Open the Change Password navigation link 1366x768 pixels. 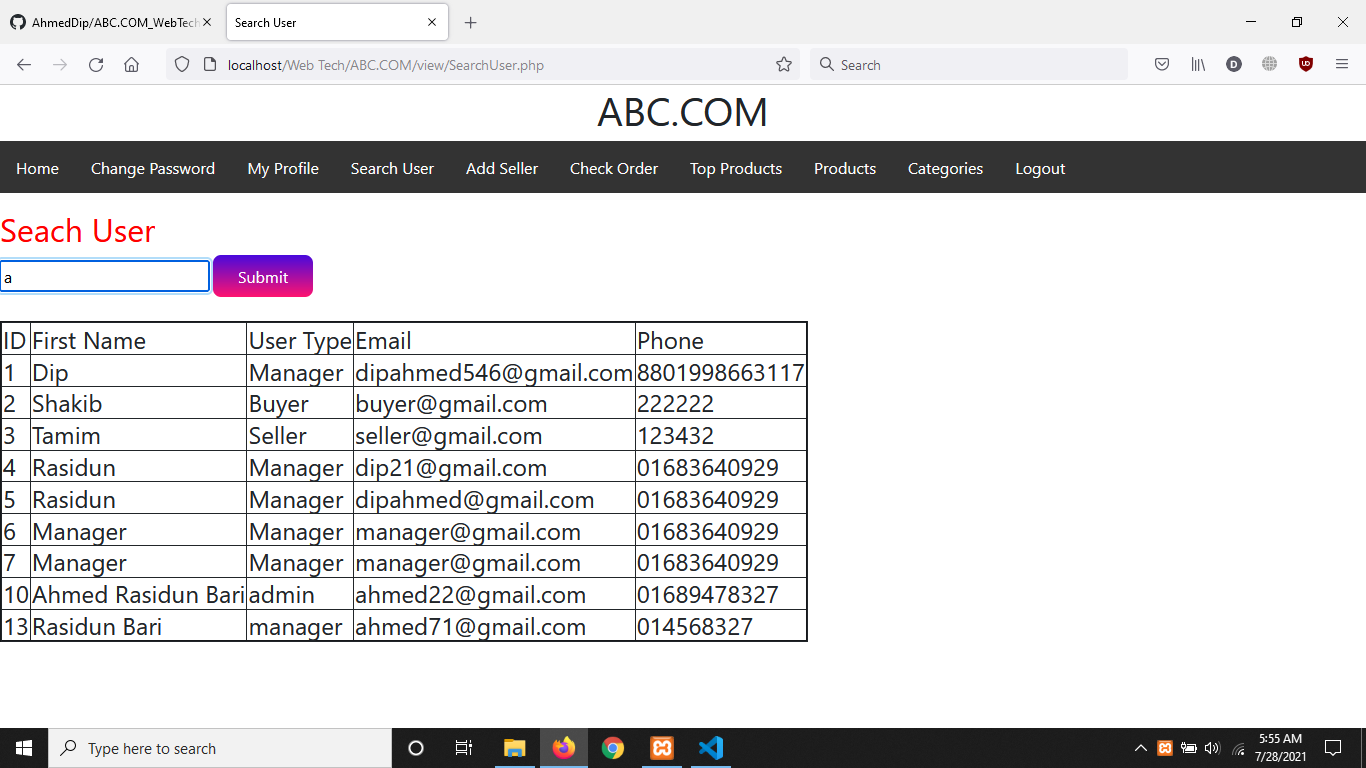(152, 168)
